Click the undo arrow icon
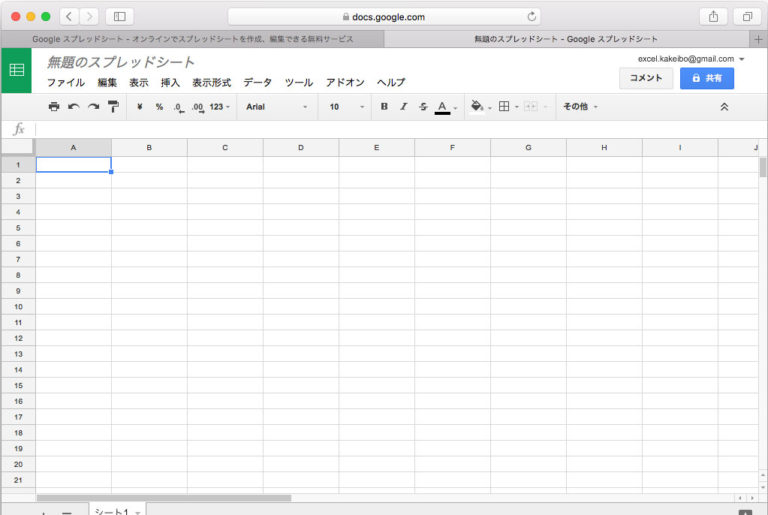 73,107
